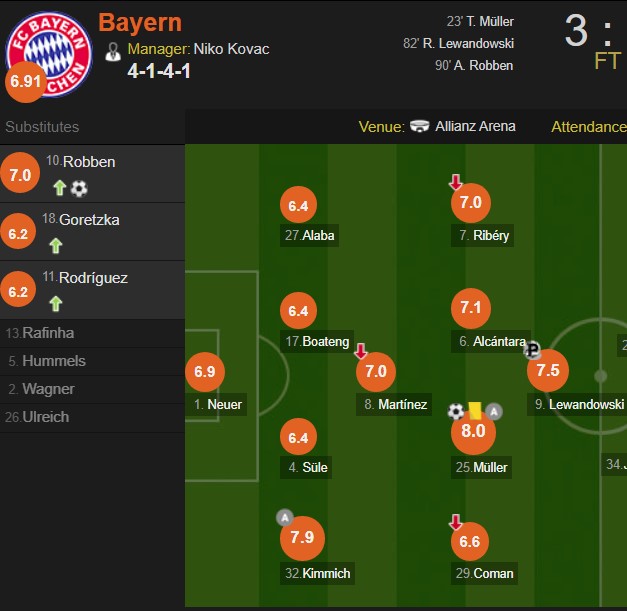Click the red arrow above Coman's rating
Screen dimensions: 627x611
tap(455, 521)
